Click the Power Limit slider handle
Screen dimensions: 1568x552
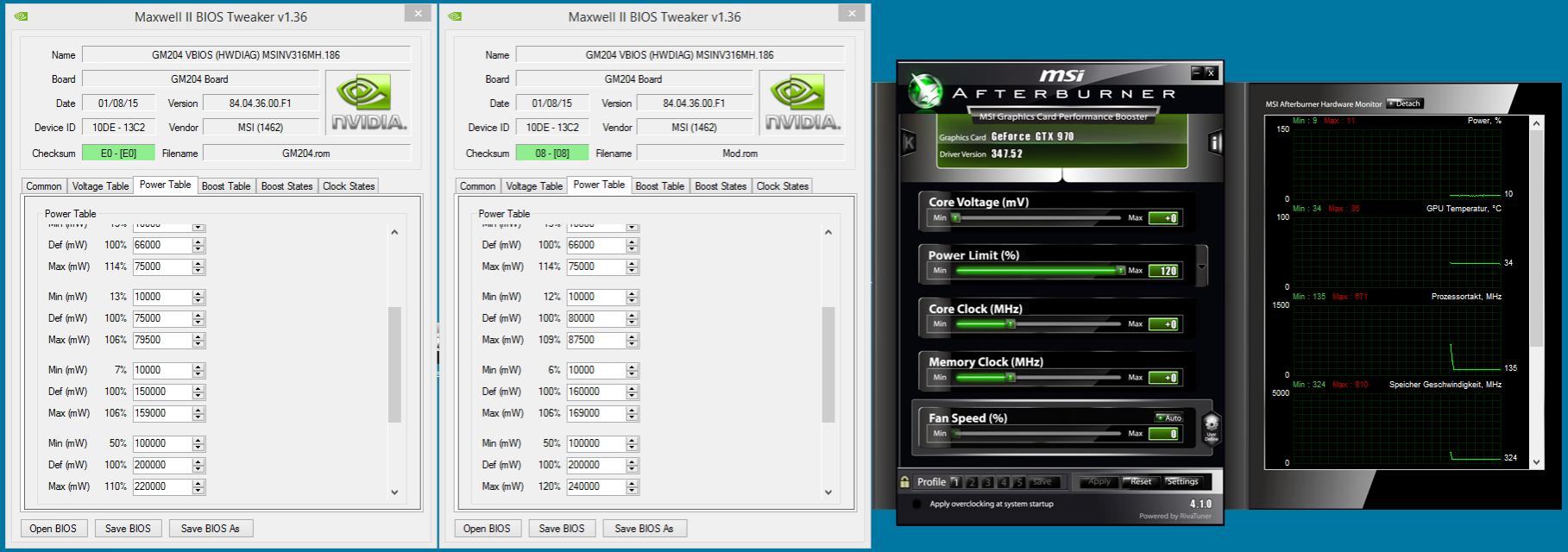[x=1120, y=271]
